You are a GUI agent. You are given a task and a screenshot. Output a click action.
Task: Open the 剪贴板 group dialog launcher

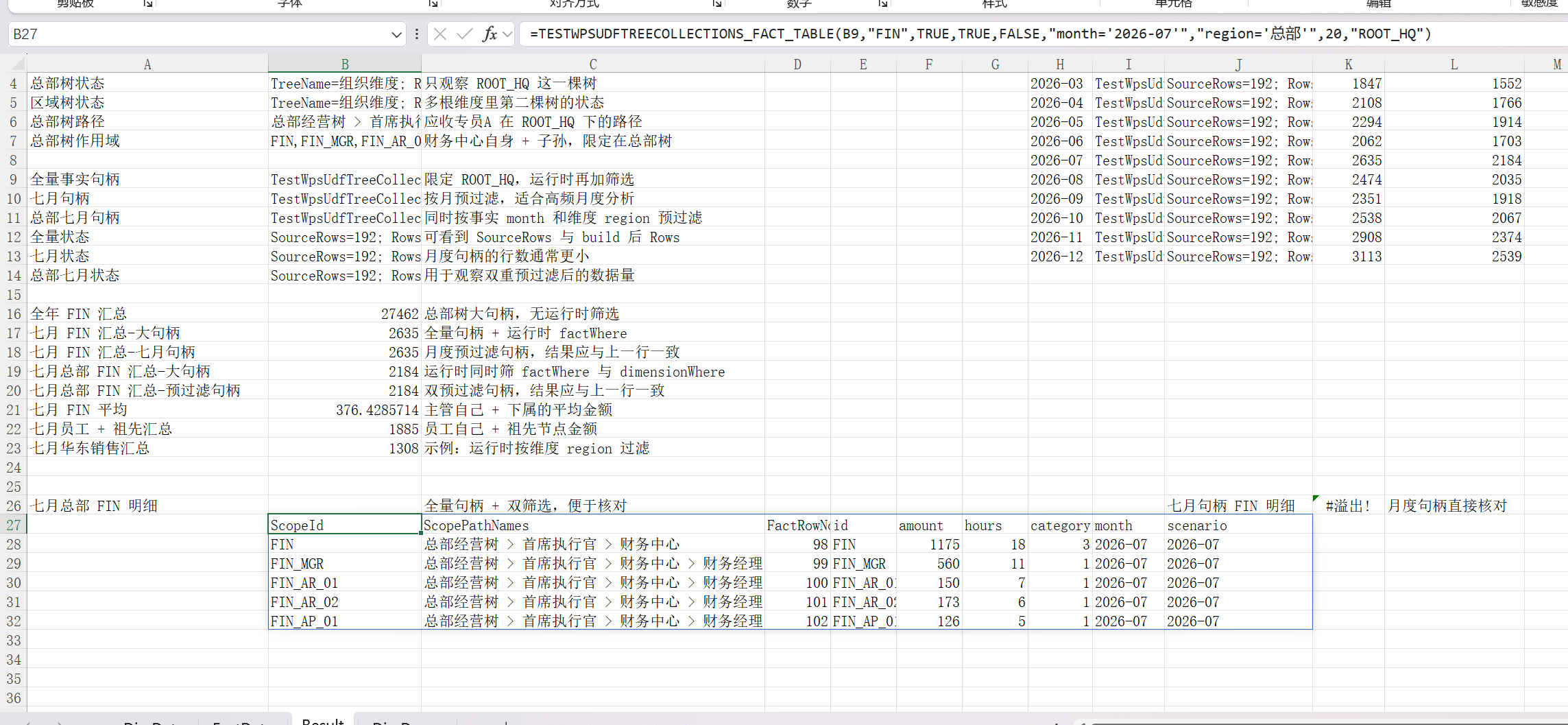[x=147, y=3]
